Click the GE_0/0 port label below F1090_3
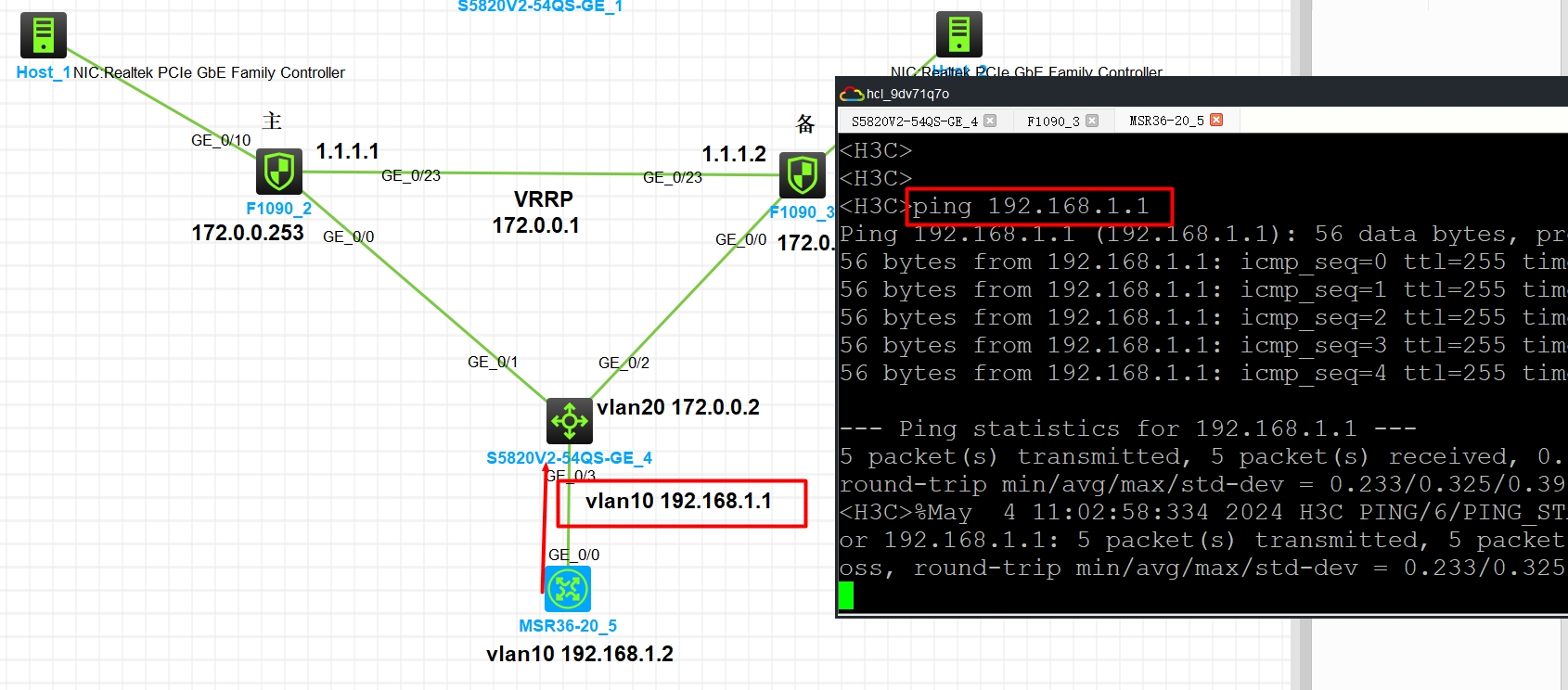The height and width of the screenshot is (690, 1568). click(741, 239)
